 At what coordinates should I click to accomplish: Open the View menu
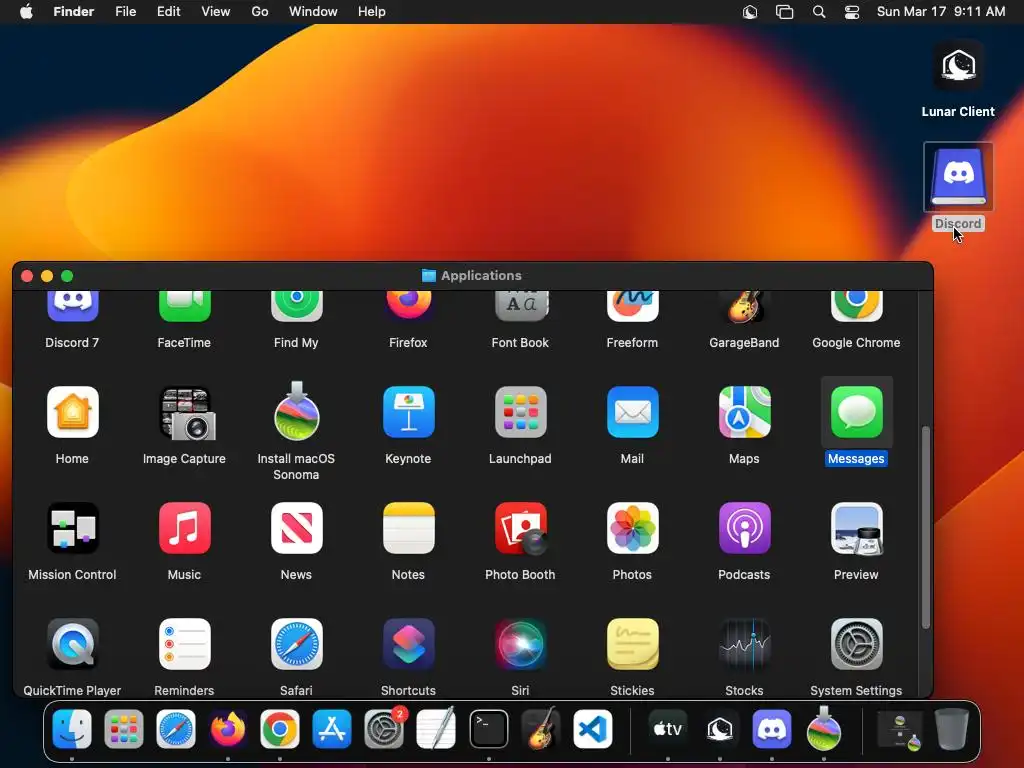click(216, 12)
